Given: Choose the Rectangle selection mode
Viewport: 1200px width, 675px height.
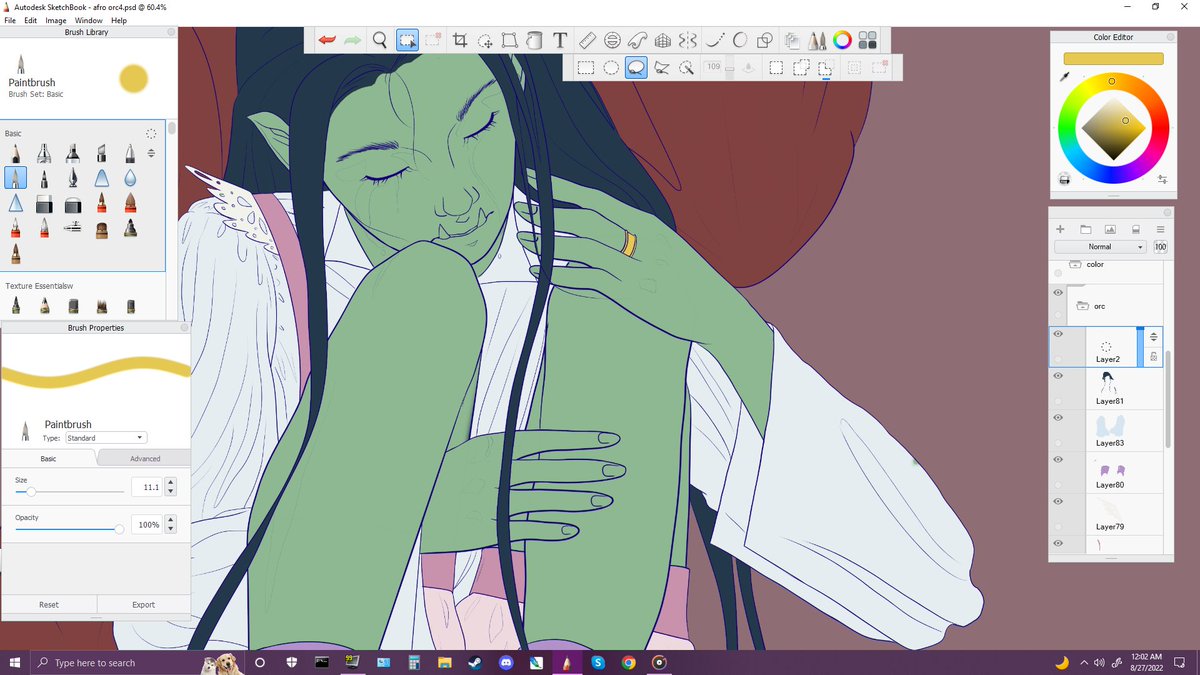Looking at the screenshot, I should [x=586, y=68].
